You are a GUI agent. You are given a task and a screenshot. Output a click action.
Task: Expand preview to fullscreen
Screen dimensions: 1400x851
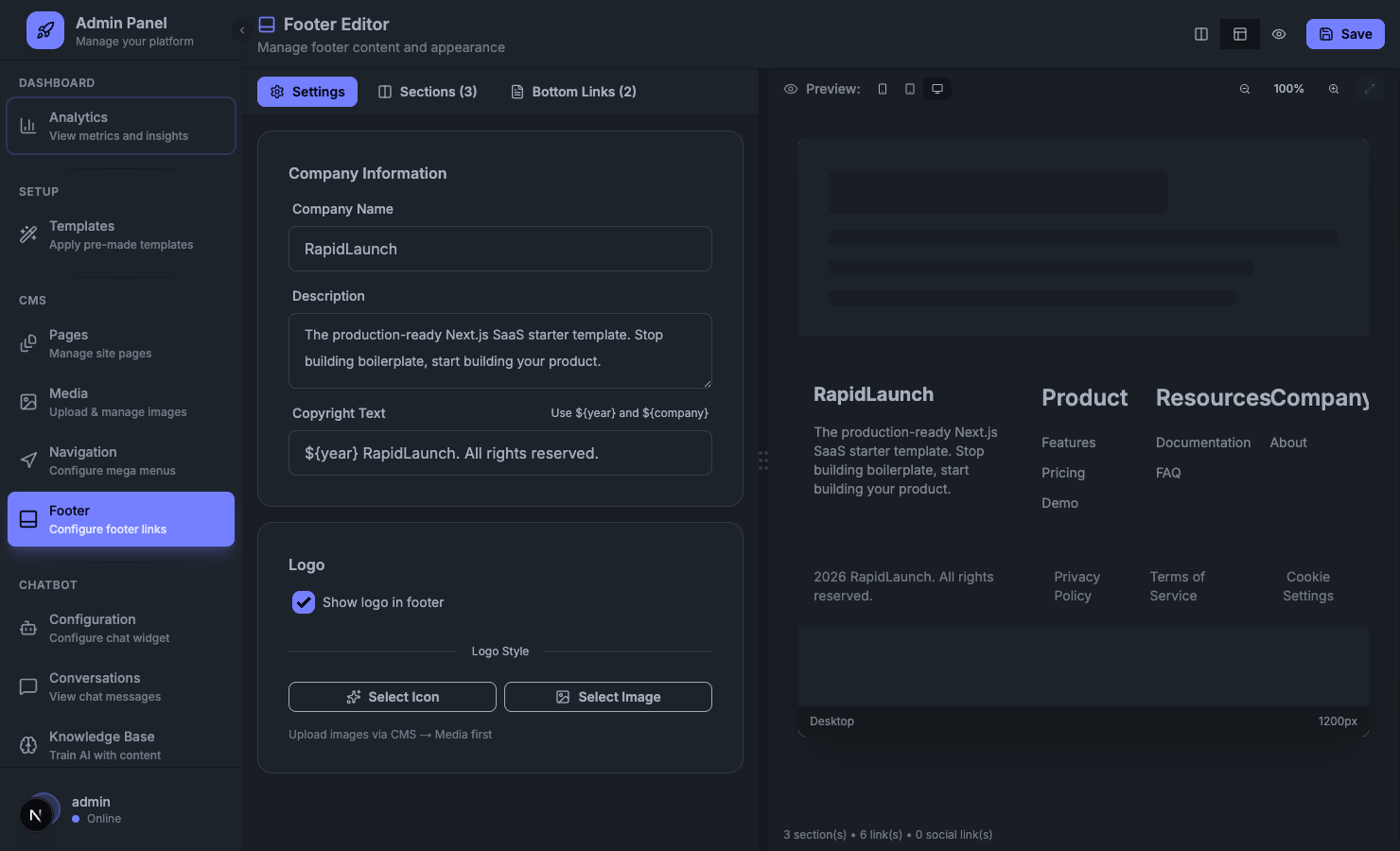[x=1370, y=89]
